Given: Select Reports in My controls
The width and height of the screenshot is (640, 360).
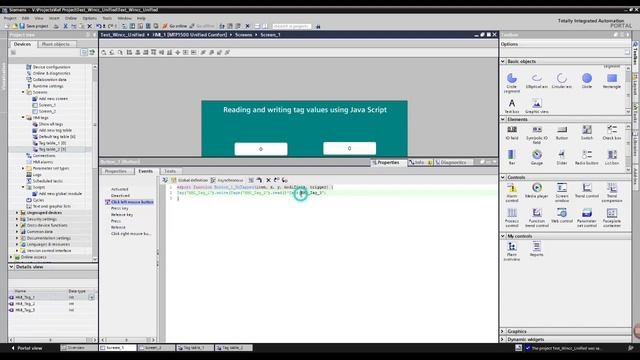Looking at the screenshot, I should coord(536,249).
